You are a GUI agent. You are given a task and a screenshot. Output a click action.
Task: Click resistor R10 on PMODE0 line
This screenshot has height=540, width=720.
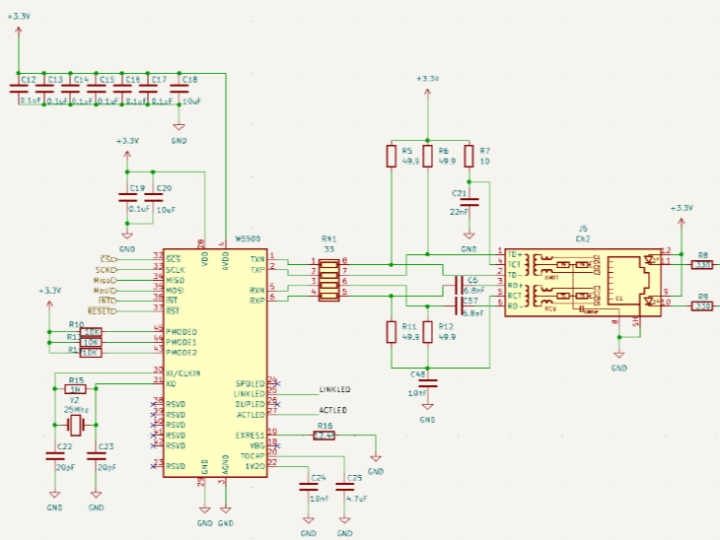[90, 331]
